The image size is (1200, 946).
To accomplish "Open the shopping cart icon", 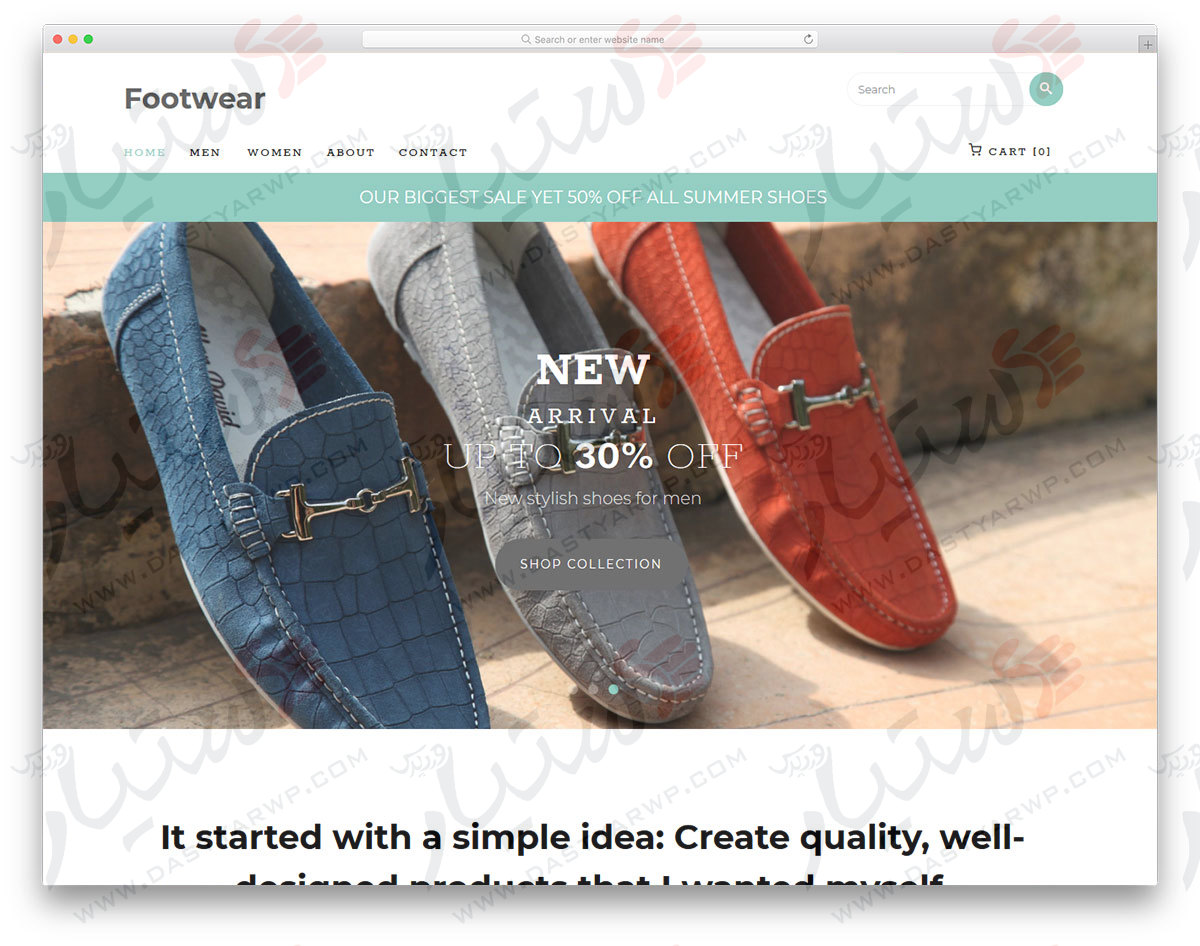I will click(975, 150).
